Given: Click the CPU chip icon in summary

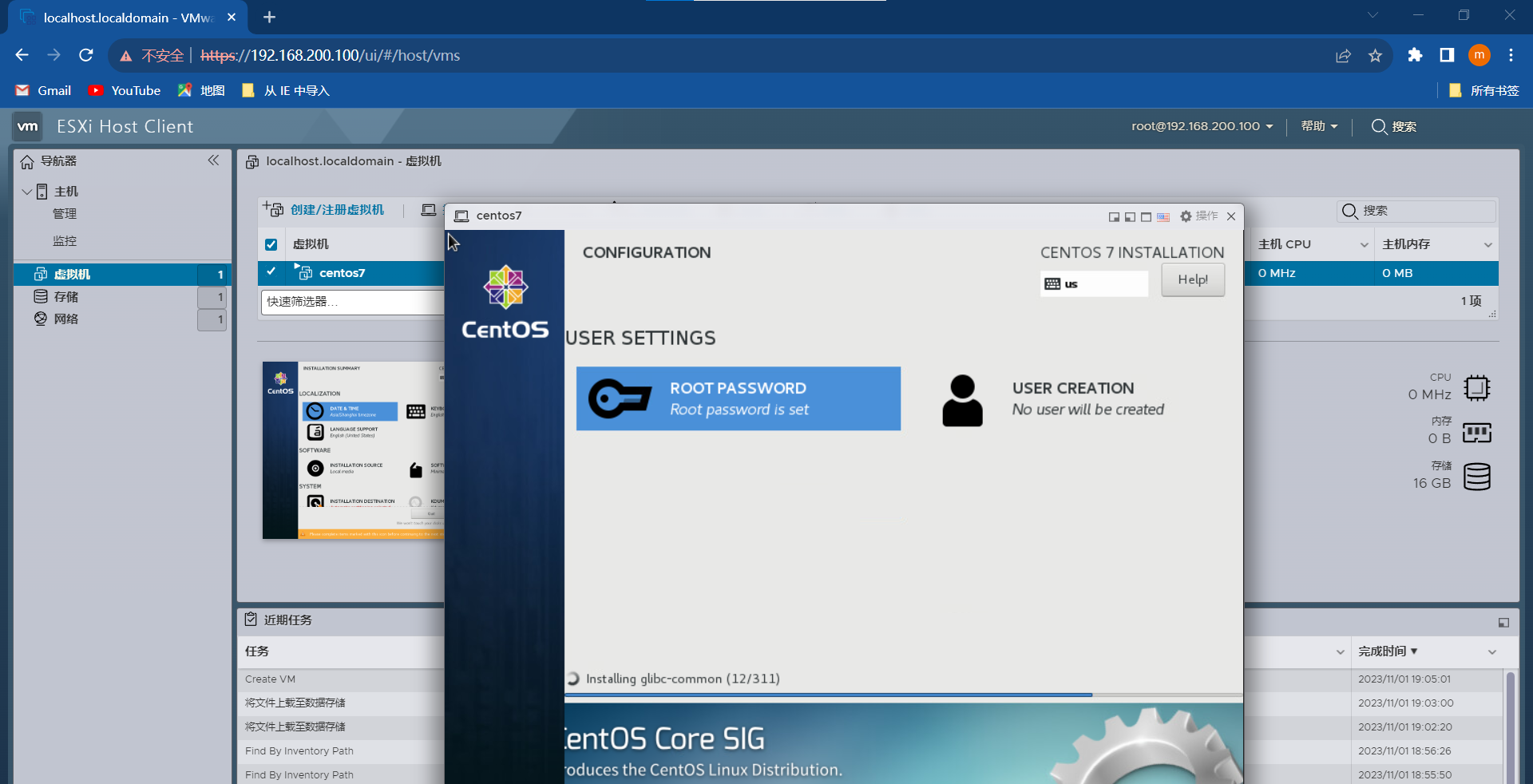Looking at the screenshot, I should pos(1477,388).
